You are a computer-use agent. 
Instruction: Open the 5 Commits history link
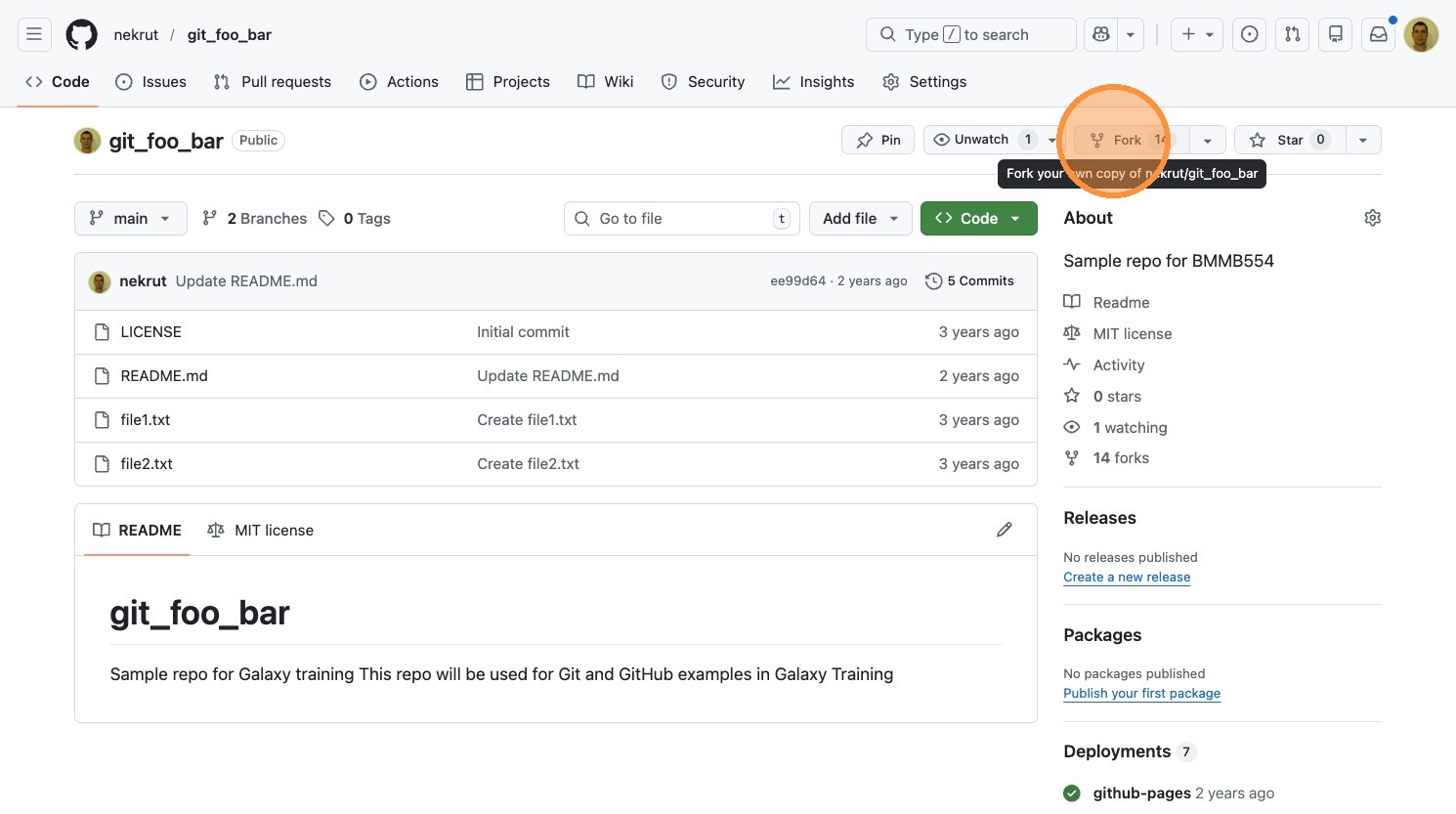969,281
